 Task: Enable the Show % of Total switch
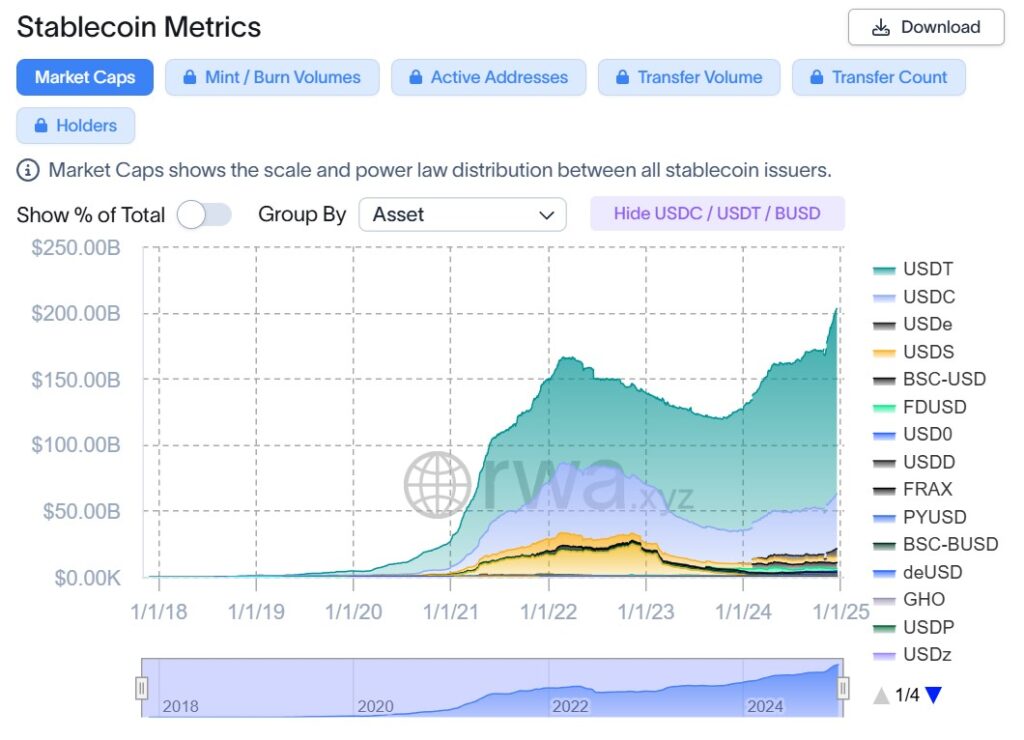[203, 215]
